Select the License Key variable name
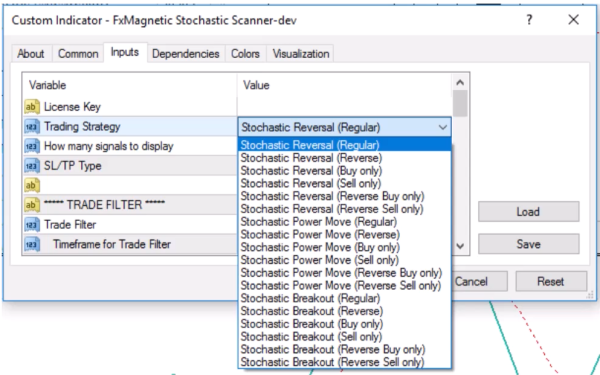 pos(72,107)
